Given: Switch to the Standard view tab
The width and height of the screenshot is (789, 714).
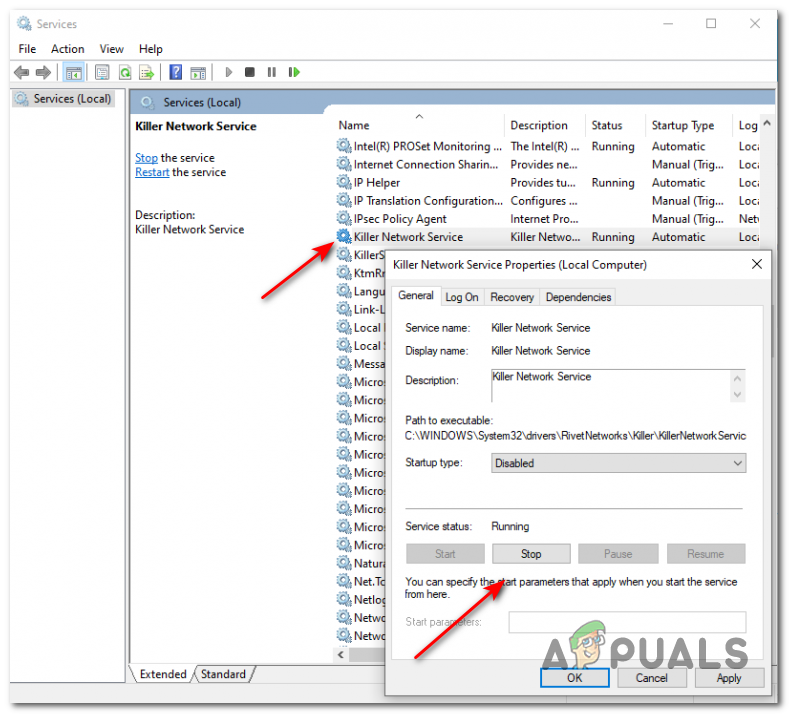Looking at the screenshot, I should (x=223, y=674).
